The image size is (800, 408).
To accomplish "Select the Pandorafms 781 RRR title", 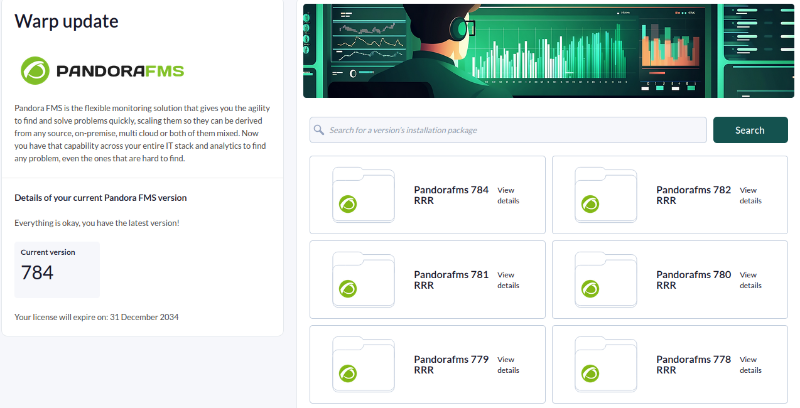I will (451, 280).
